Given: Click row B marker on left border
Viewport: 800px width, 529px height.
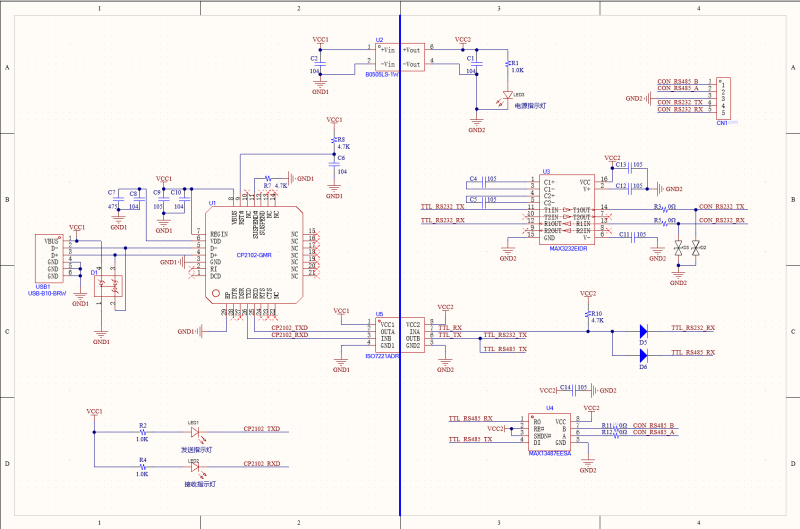Looking at the screenshot, I should (7, 199).
